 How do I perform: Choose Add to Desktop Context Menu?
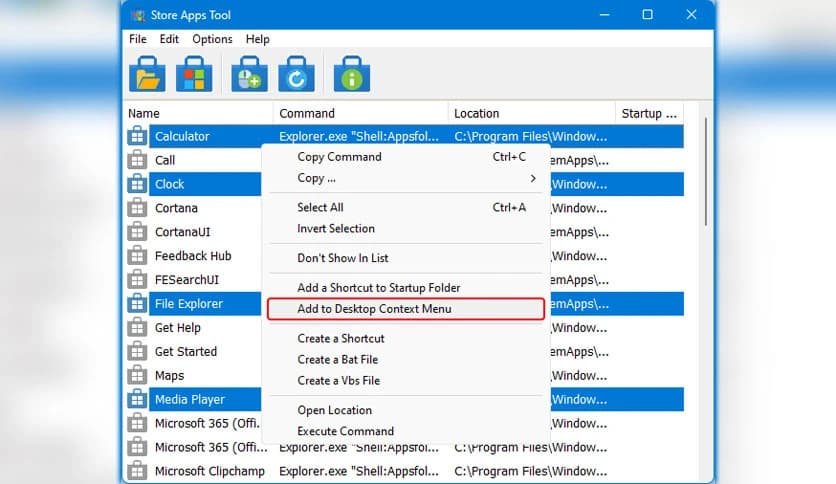point(406,309)
